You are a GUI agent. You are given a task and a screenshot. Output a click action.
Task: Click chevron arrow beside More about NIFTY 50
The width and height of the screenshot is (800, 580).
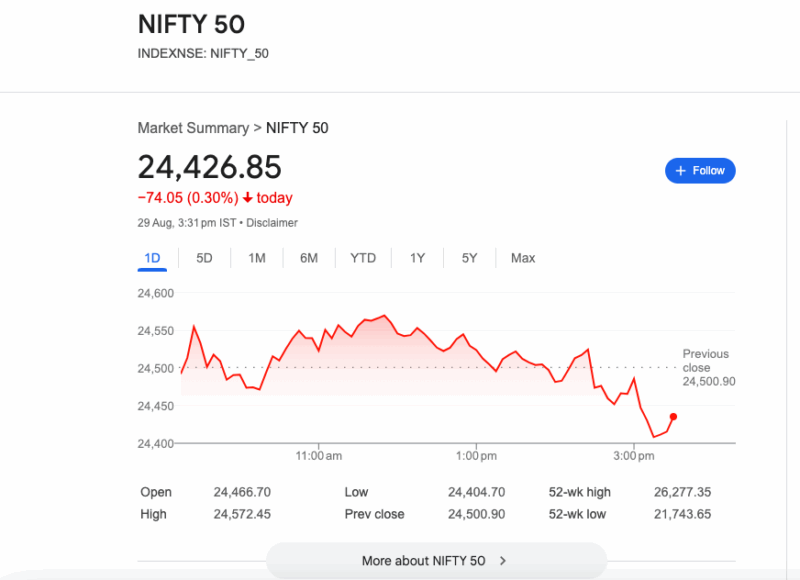tap(503, 561)
